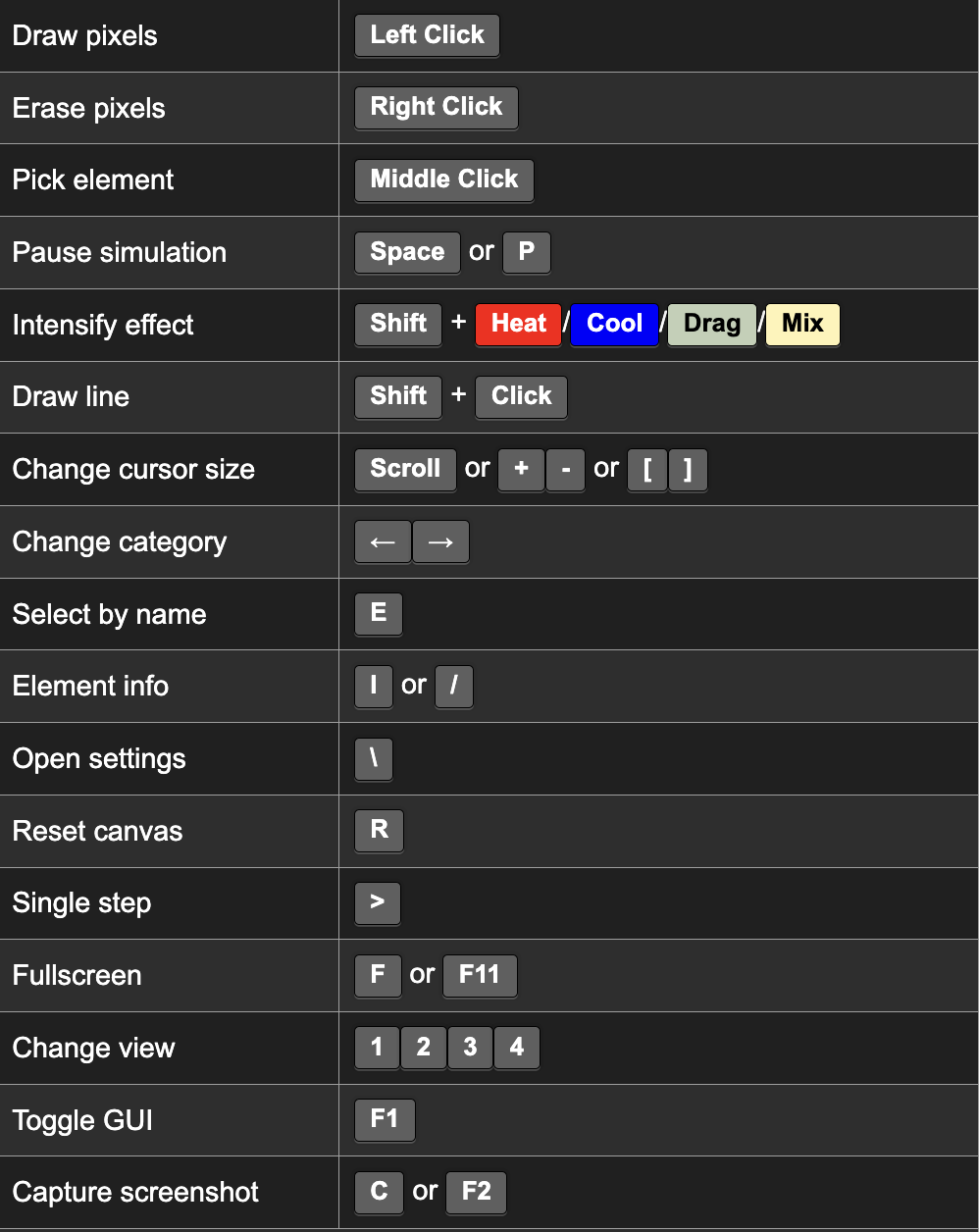Click the right arrow key icon
This screenshot has width=979, height=1232.
[x=440, y=541]
